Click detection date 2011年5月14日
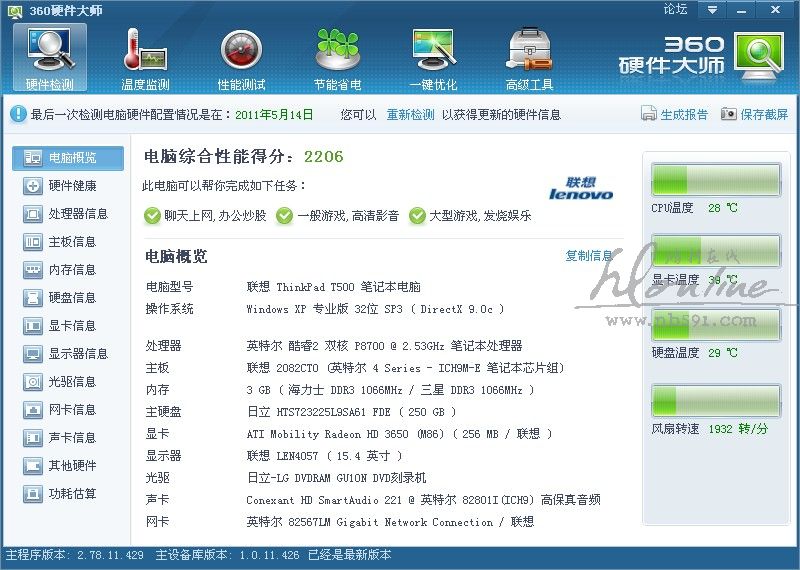This screenshot has height=570, width=800. click(274, 115)
